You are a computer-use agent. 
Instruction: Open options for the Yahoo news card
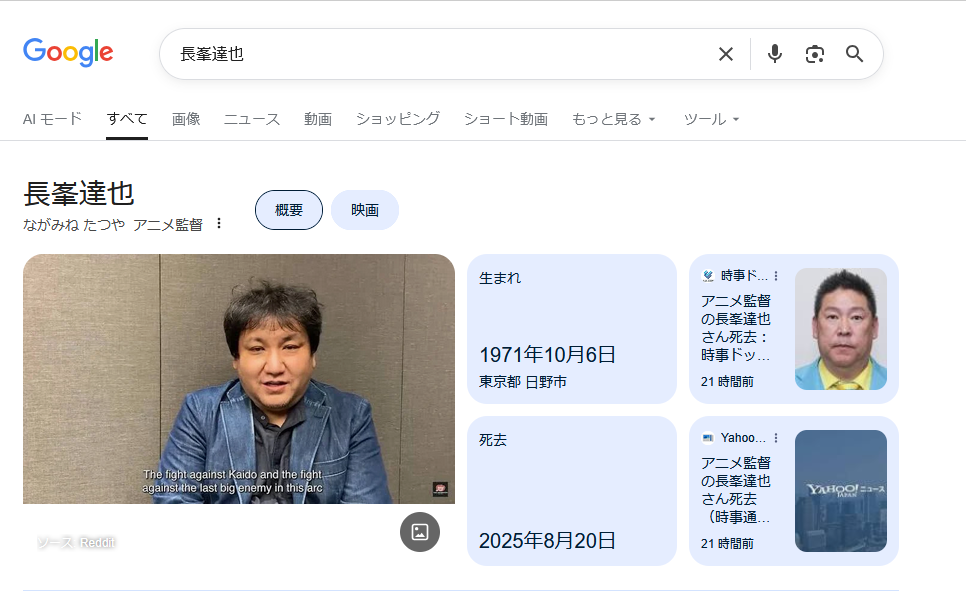click(x=776, y=438)
